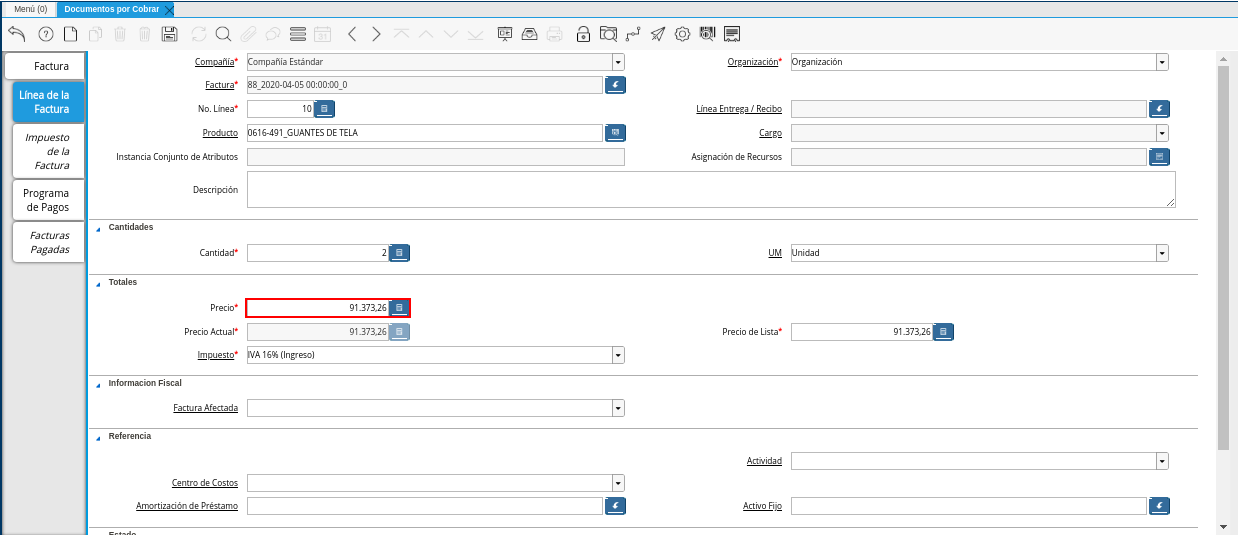Open the Factura field lookup button
Screen dimensions: 1238x535
(615, 85)
